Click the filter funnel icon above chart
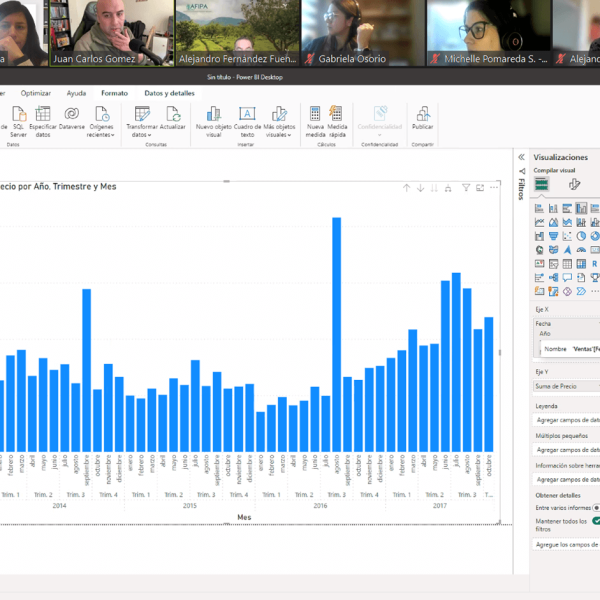This screenshot has width=600, height=600. pos(466,187)
